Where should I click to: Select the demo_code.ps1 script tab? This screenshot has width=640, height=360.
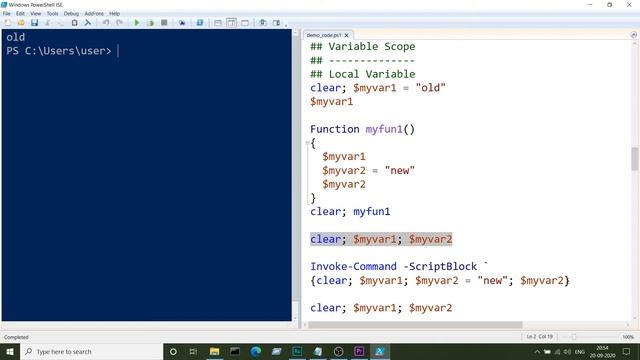pyautogui.click(x=324, y=35)
